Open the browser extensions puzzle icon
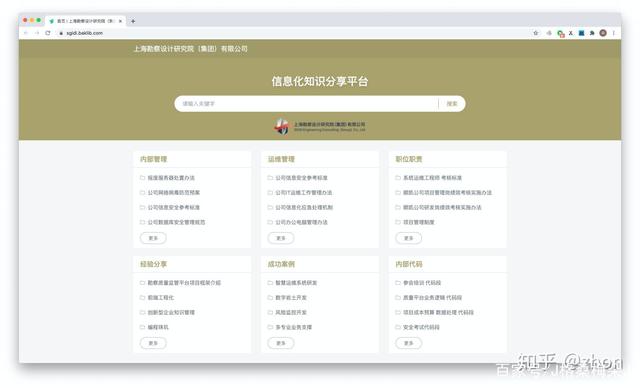640x388 pixels. tap(592, 33)
